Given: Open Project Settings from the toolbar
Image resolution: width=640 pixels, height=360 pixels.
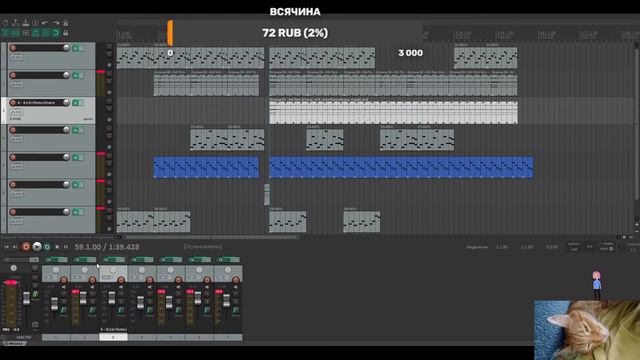Looking at the screenshot, I should 36,23.
